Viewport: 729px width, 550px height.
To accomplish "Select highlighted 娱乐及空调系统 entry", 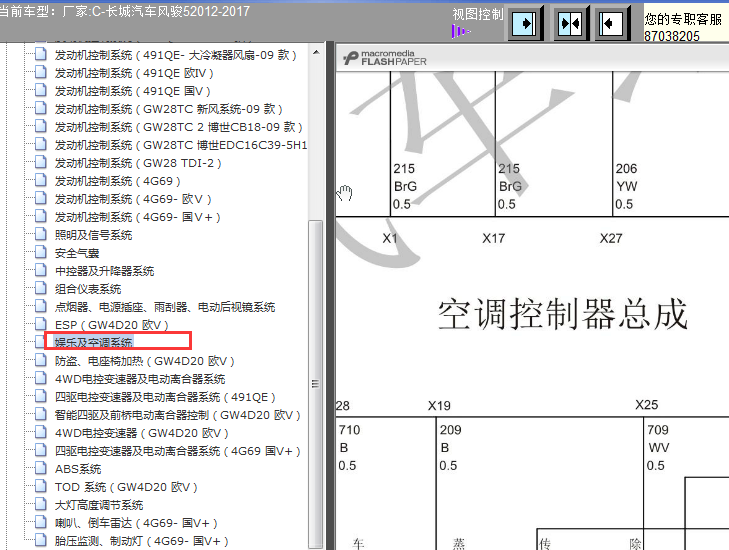I will [93, 343].
